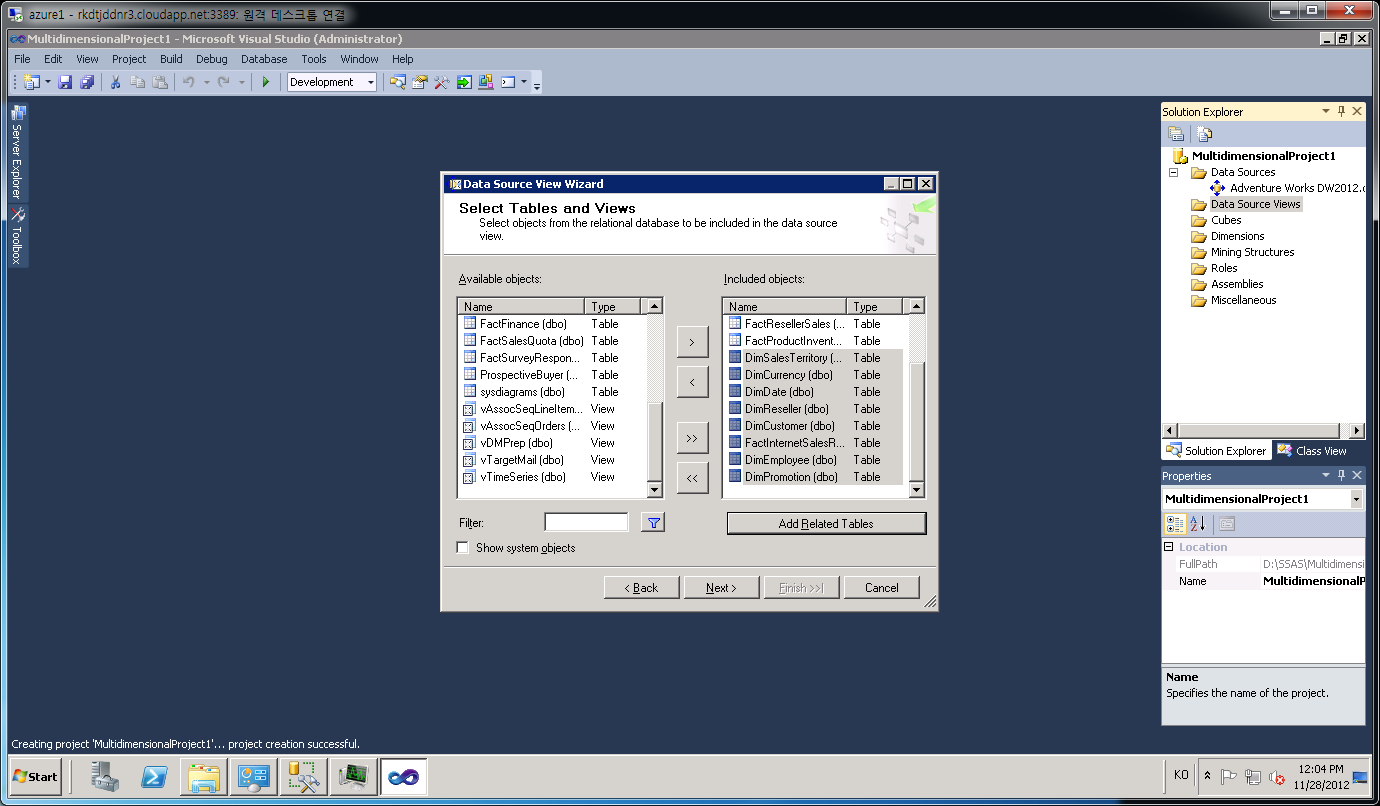
Task: Click the Paste toolbar icon
Action: [159, 82]
